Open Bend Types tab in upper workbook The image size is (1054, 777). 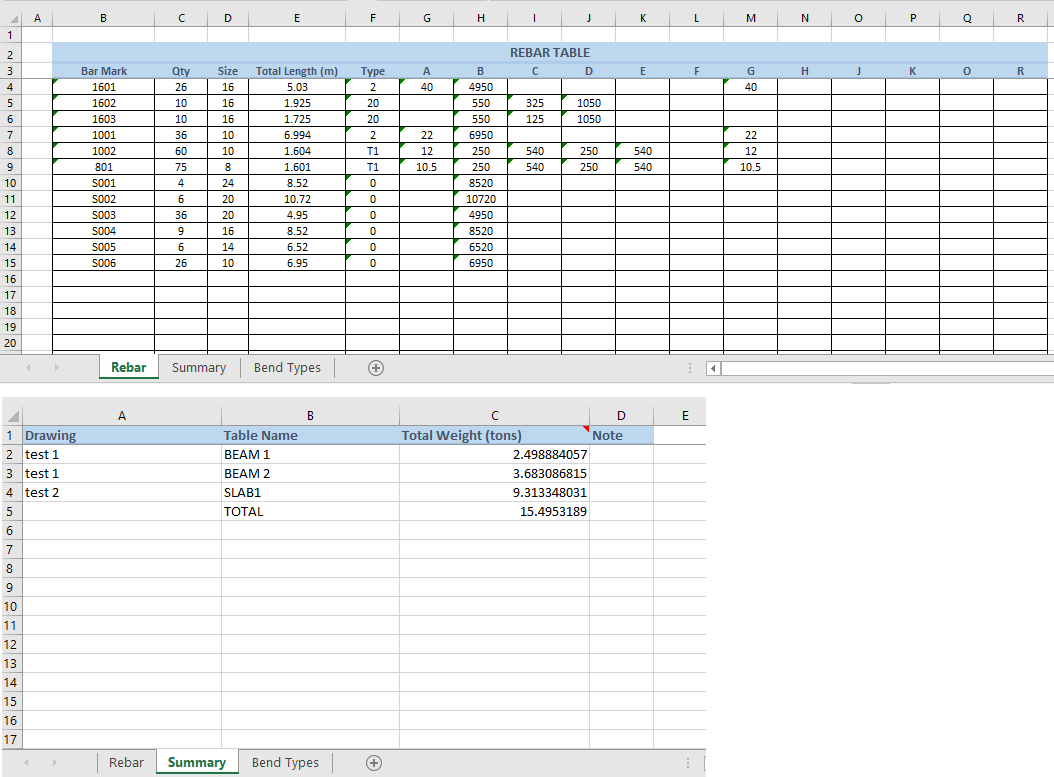click(x=287, y=368)
